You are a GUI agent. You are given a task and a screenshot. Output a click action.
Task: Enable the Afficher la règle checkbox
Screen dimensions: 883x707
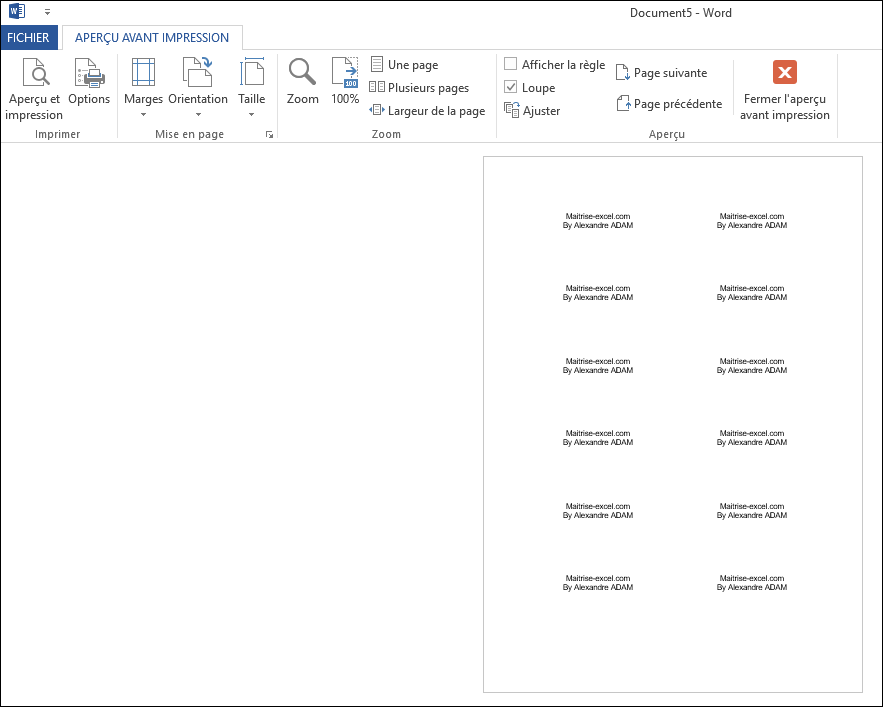click(x=510, y=64)
